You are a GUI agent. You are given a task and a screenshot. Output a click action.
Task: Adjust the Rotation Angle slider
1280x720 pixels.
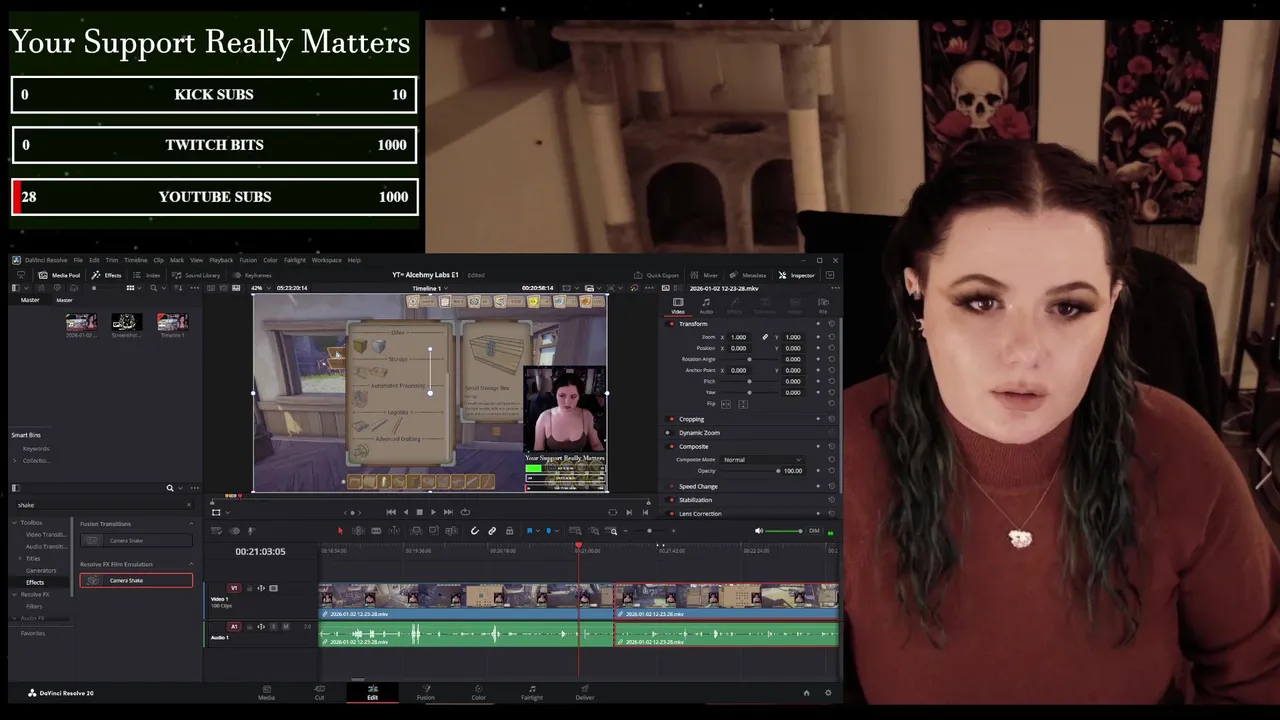(x=748, y=359)
